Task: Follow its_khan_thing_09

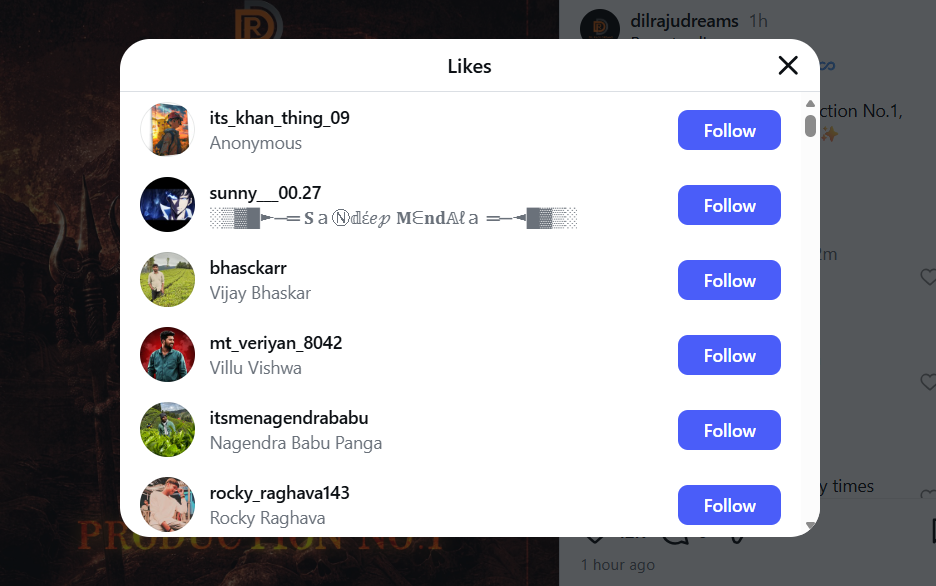Action: click(729, 130)
